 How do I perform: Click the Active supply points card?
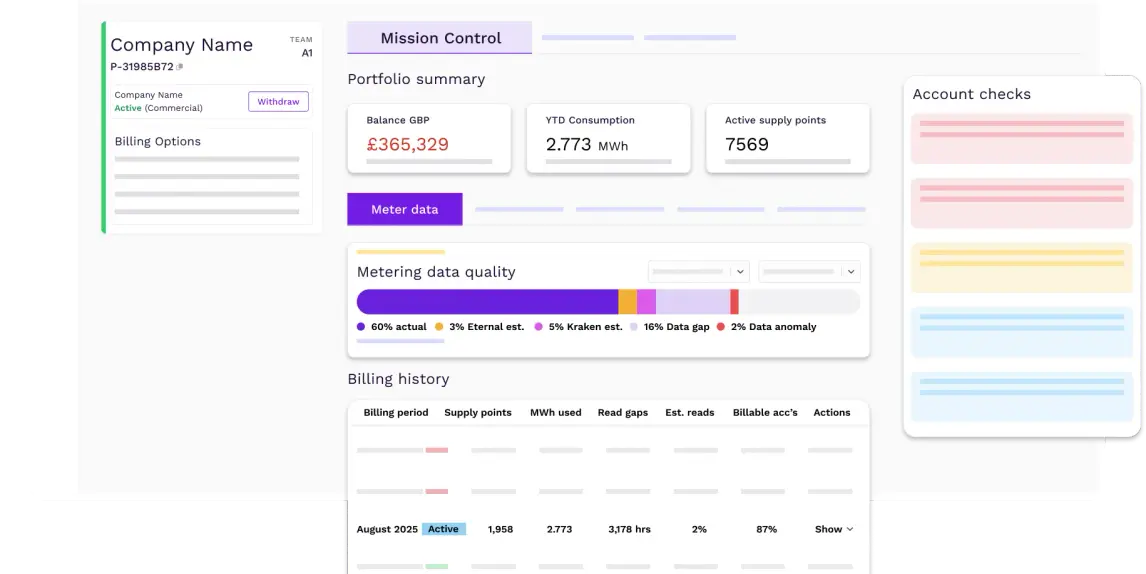(x=787, y=139)
